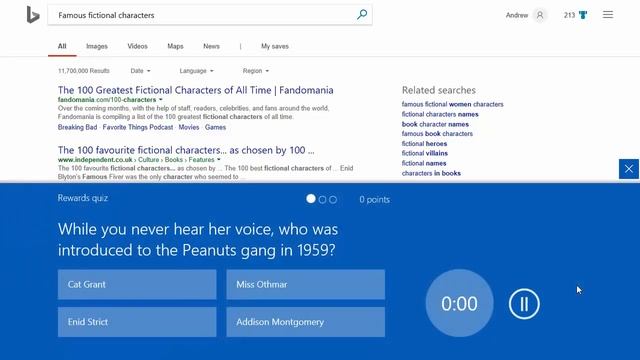Search book character names
The image size is (640, 360).
435,124
